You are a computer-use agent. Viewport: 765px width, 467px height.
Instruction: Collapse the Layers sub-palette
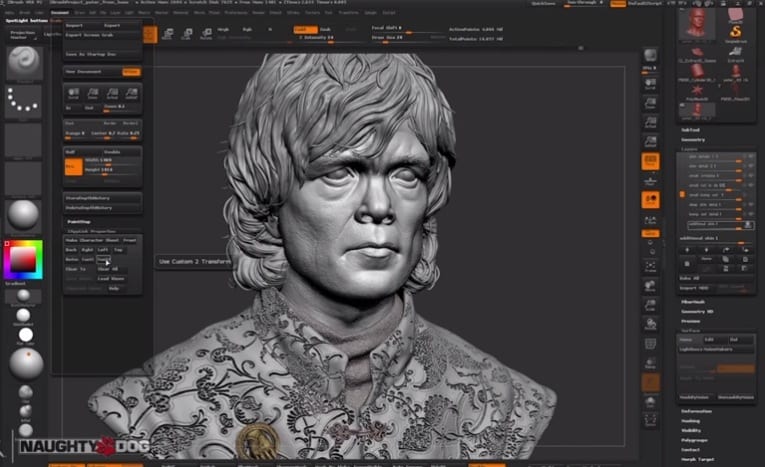click(689, 149)
